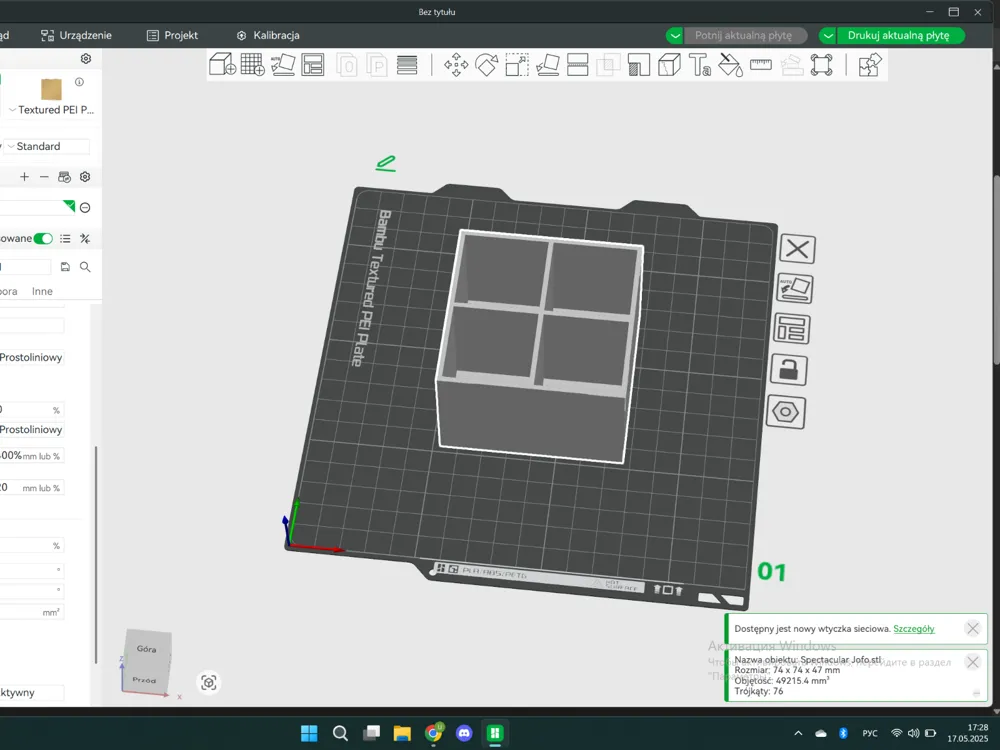The width and height of the screenshot is (1000, 750).
Task: Choose the Scale tool
Action: click(x=517, y=65)
